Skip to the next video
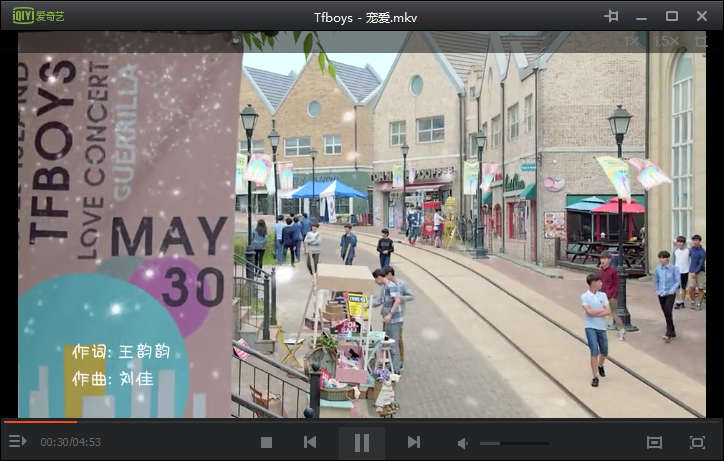Viewport: 724px width, 461px height. (413, 442)
